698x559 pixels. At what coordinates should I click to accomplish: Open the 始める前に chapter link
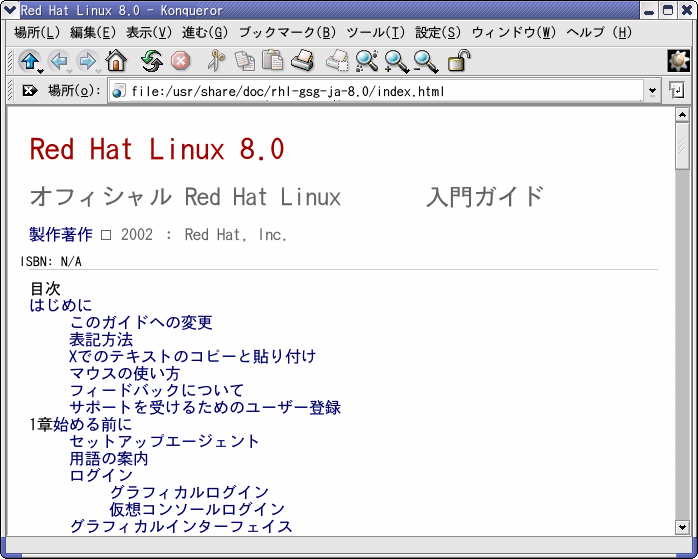(x=93, y=425)
